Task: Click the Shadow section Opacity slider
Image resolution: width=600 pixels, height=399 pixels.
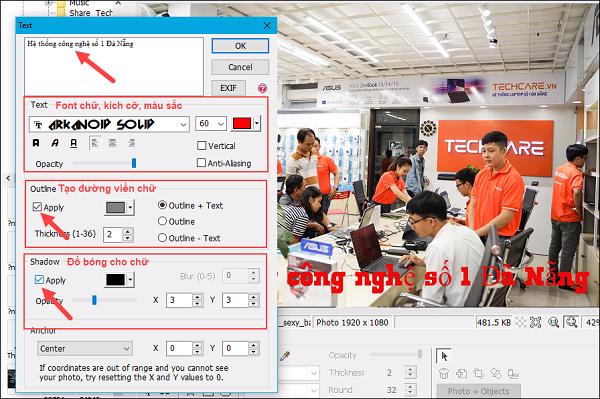Action: tap(104, 300)
